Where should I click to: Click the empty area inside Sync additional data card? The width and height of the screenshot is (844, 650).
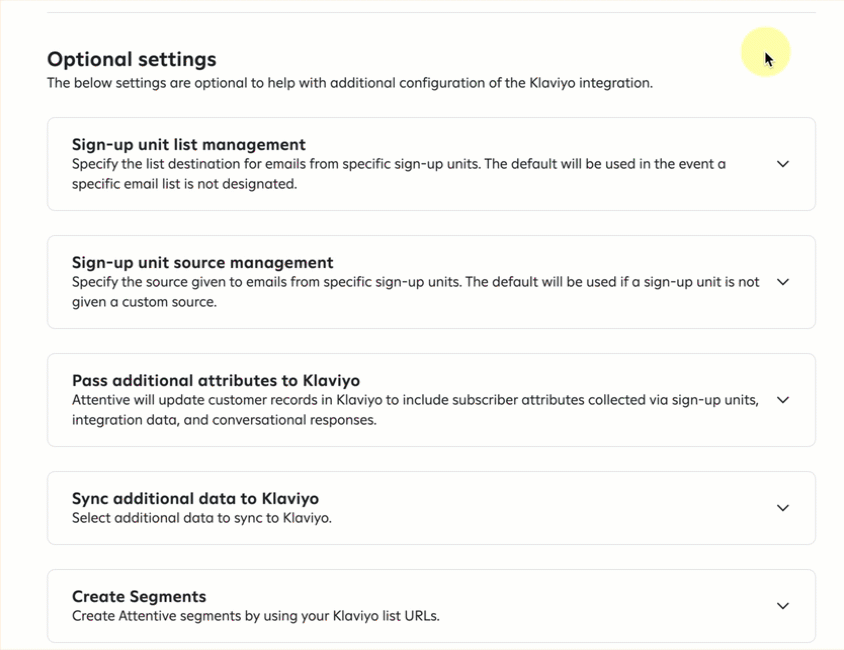pyautogui.click(x=560, y=508)
